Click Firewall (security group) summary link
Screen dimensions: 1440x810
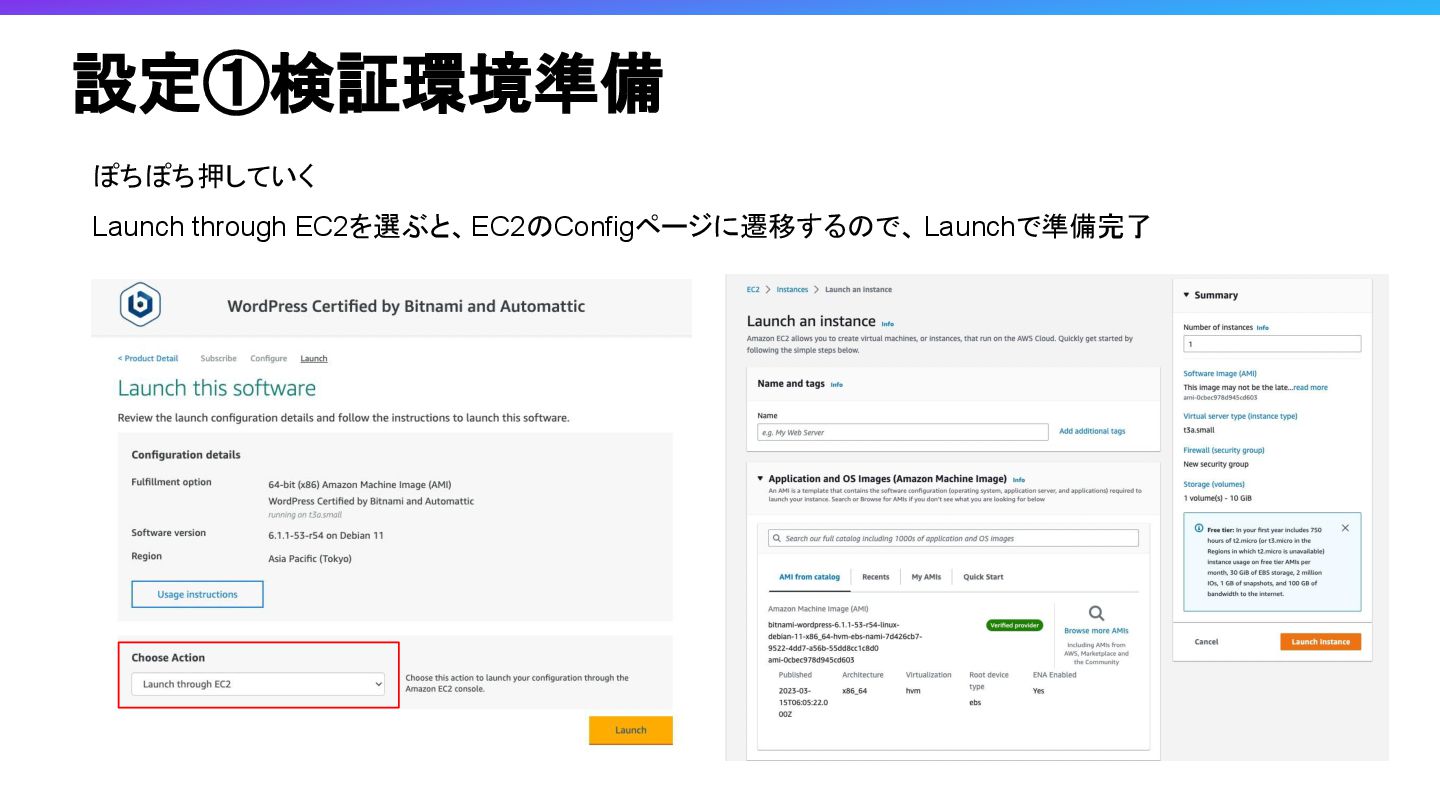[x=1224, y=450]
